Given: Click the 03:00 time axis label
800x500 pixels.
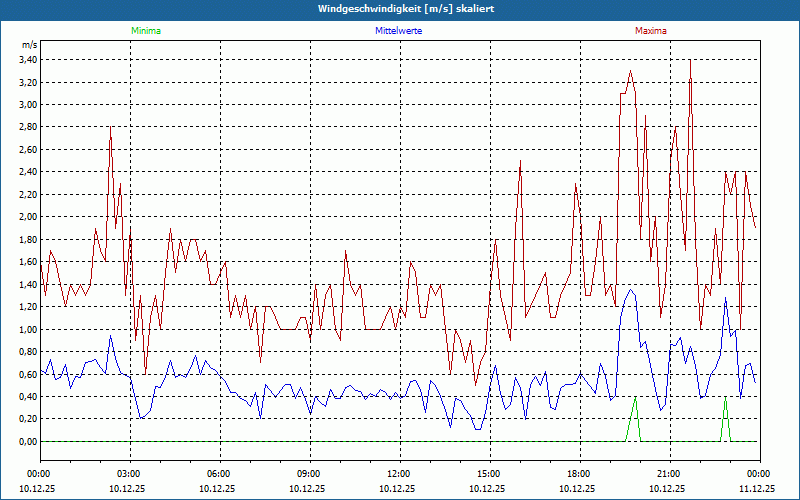Looking at the screenshot, I should 127,474.
